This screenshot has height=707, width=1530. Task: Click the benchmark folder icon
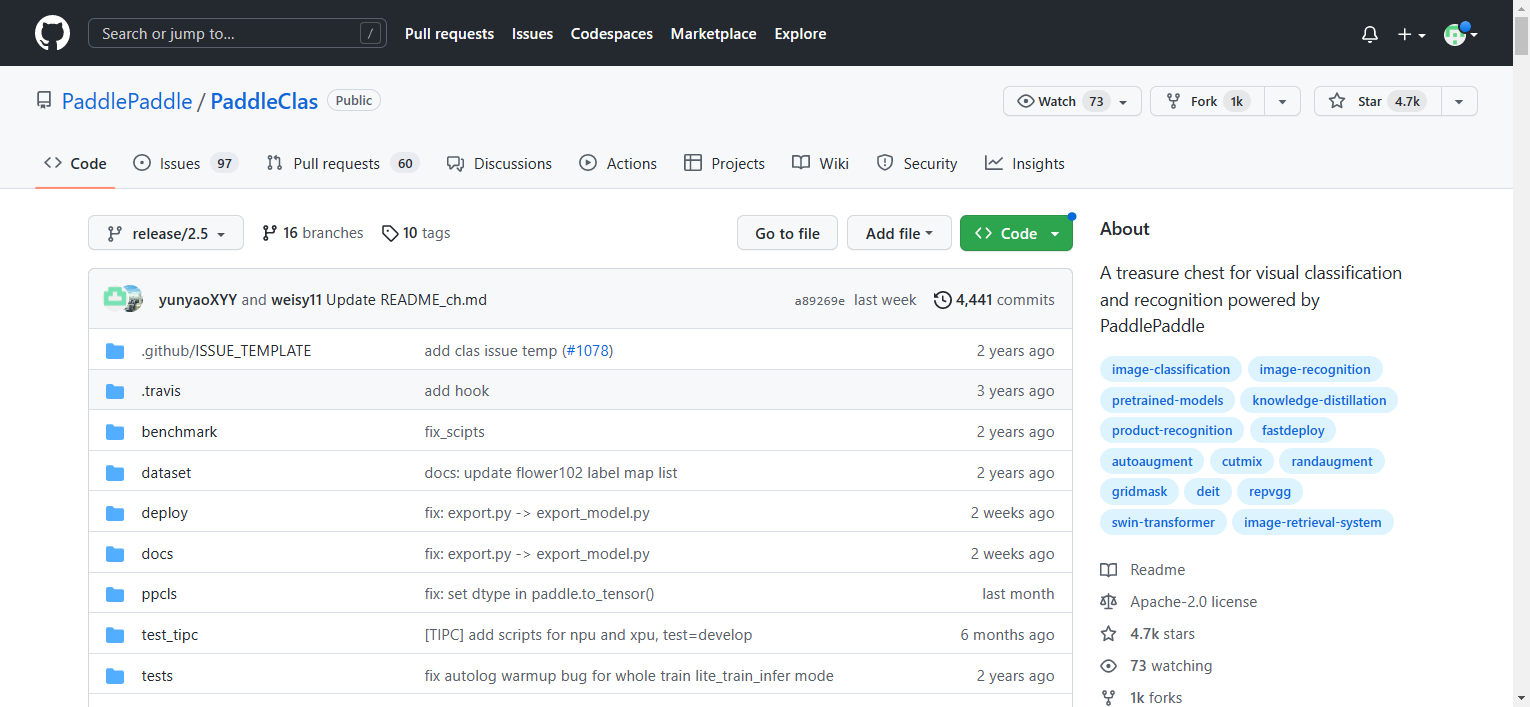(x=114, y=432)
